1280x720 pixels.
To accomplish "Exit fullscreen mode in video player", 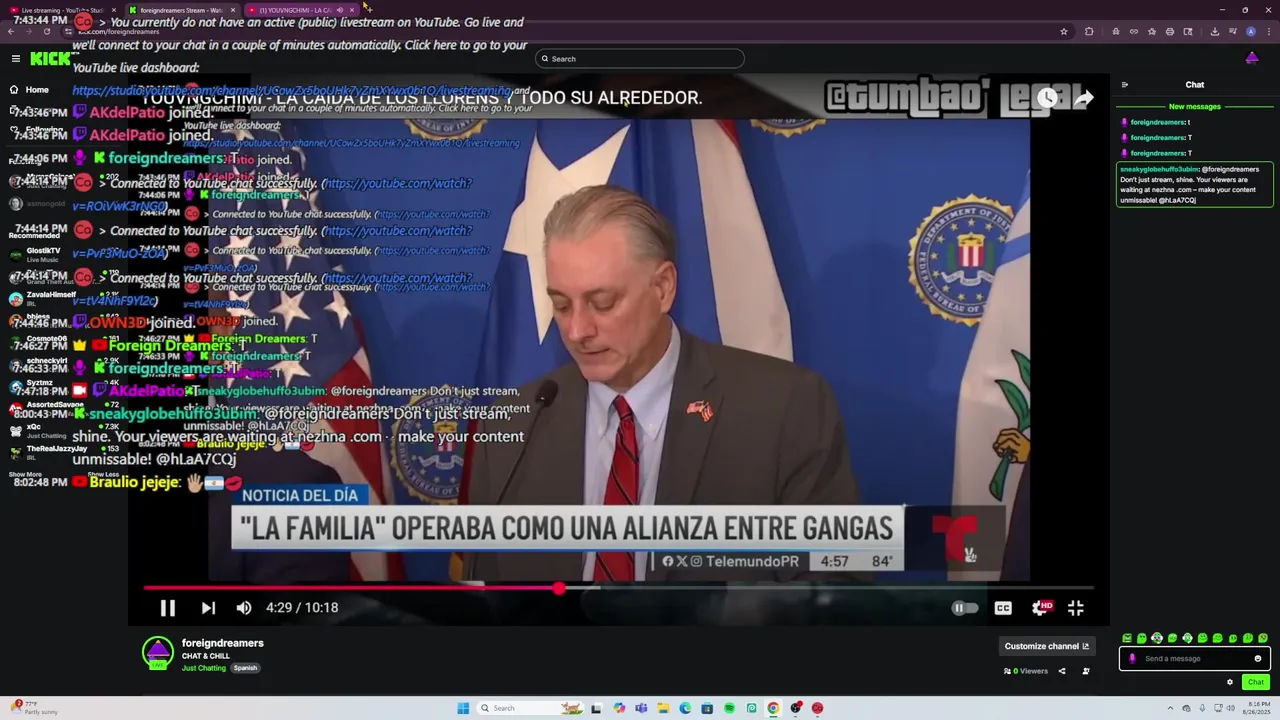I will pyautogui.click(x=1076, y=608).
